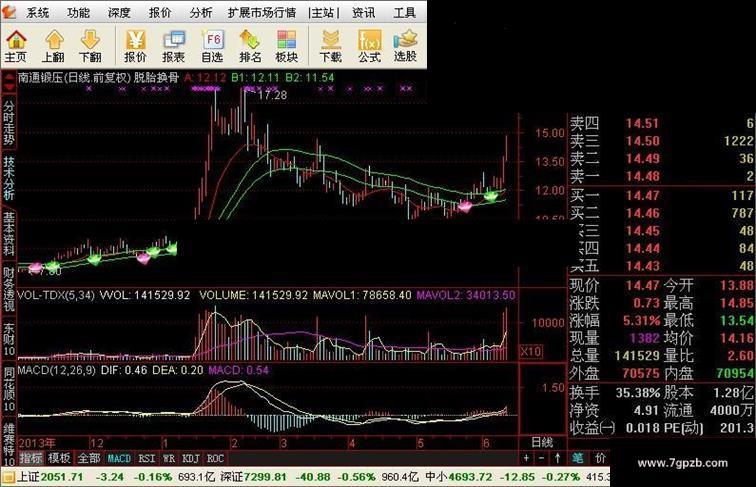The height and width of the screenshot is (487, 756).
Task: Click the + zoom button below chart
Action: coord(526,458)
